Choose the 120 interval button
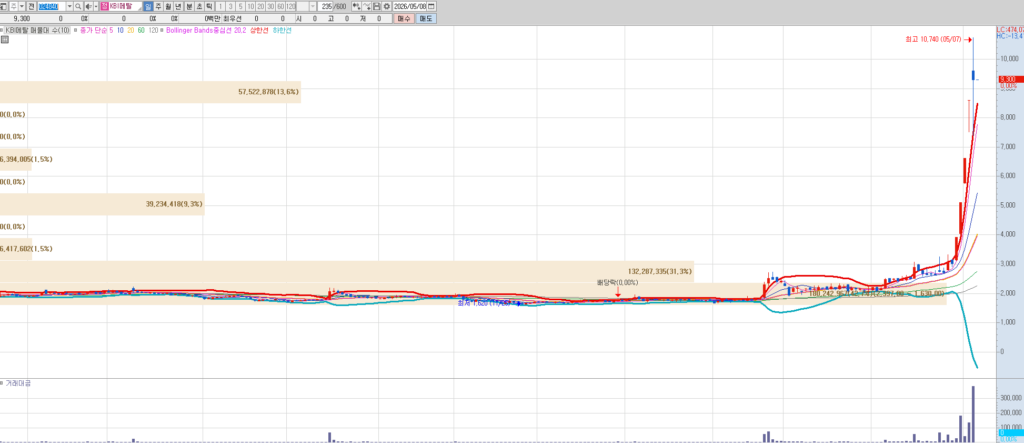The width and height of the screenshot is (1024, 443). (291, 6)
